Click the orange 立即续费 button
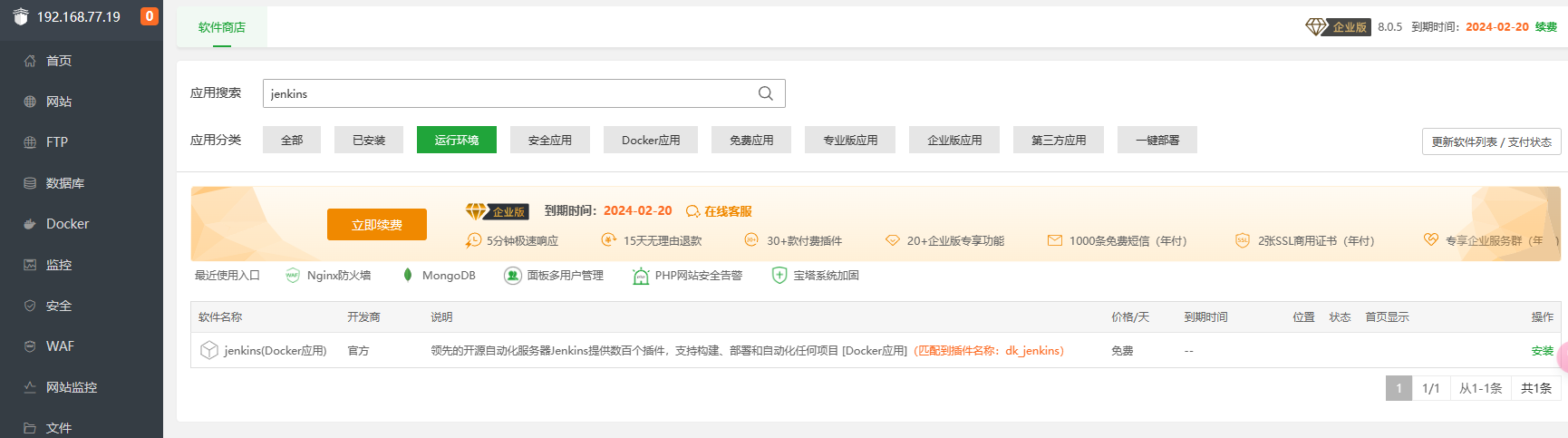 pyautogui.click(x=377, y=224)
